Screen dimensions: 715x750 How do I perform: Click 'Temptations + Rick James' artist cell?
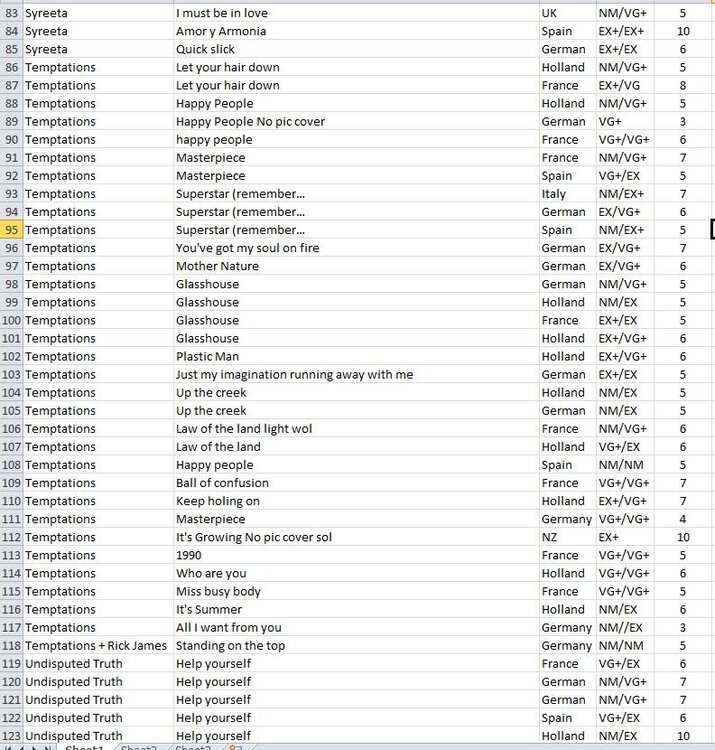tap(98, 646)
